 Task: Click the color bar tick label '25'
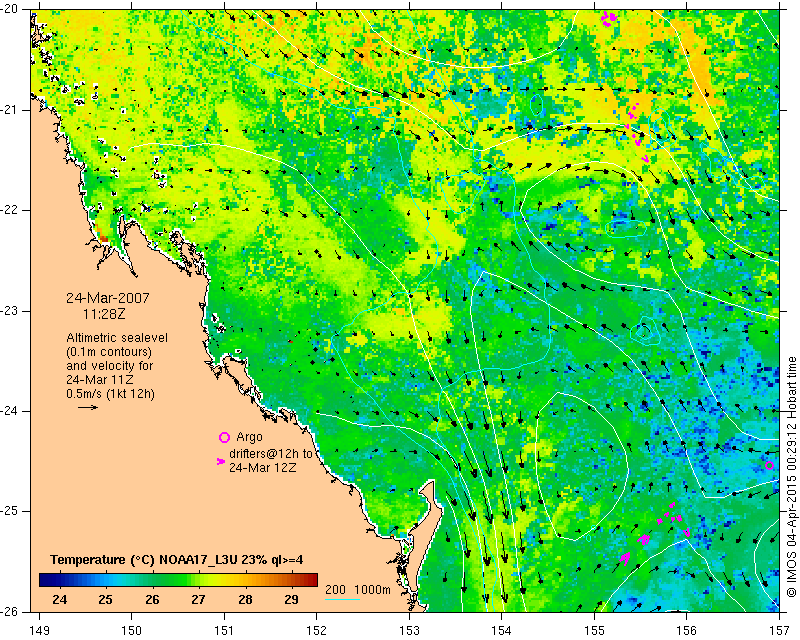coord(106,599)
